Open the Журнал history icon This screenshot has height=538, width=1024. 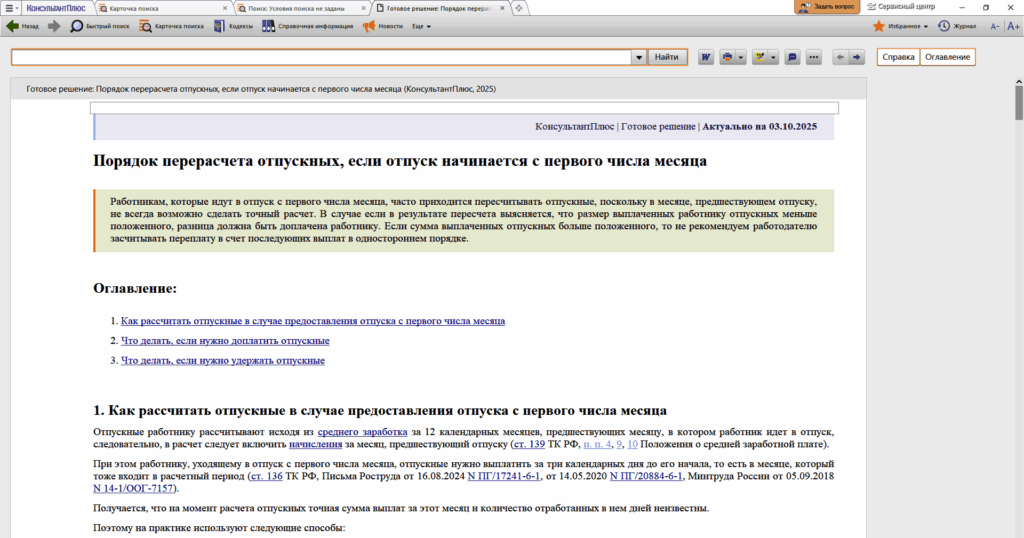944,26
